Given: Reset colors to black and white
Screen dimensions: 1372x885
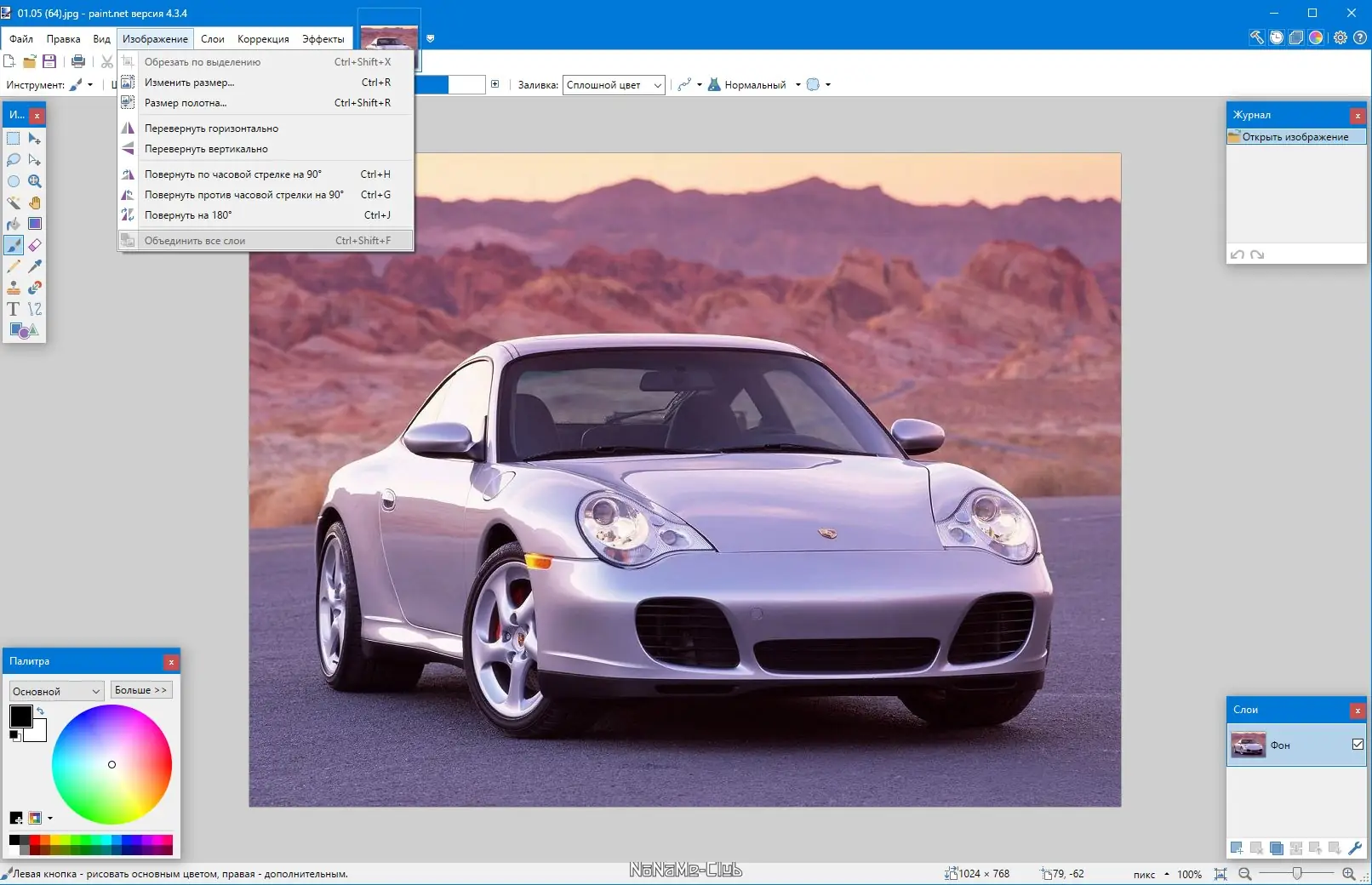Looking at the screenshot, I should 14,735.
